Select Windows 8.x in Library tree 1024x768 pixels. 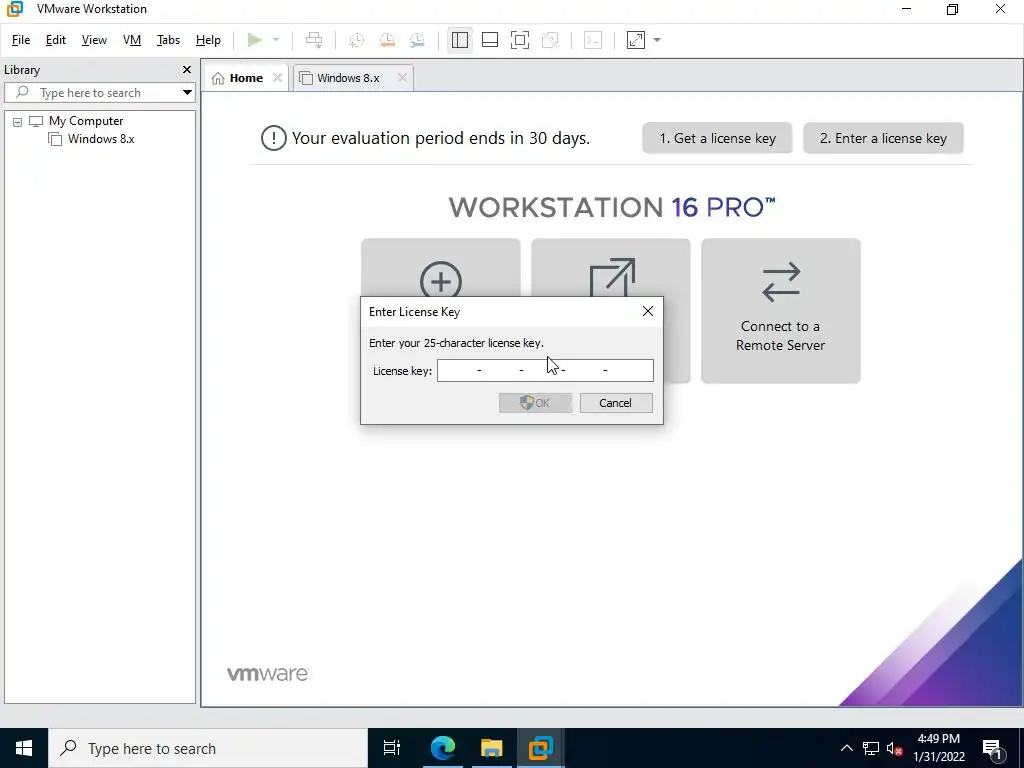pos(101,138)
